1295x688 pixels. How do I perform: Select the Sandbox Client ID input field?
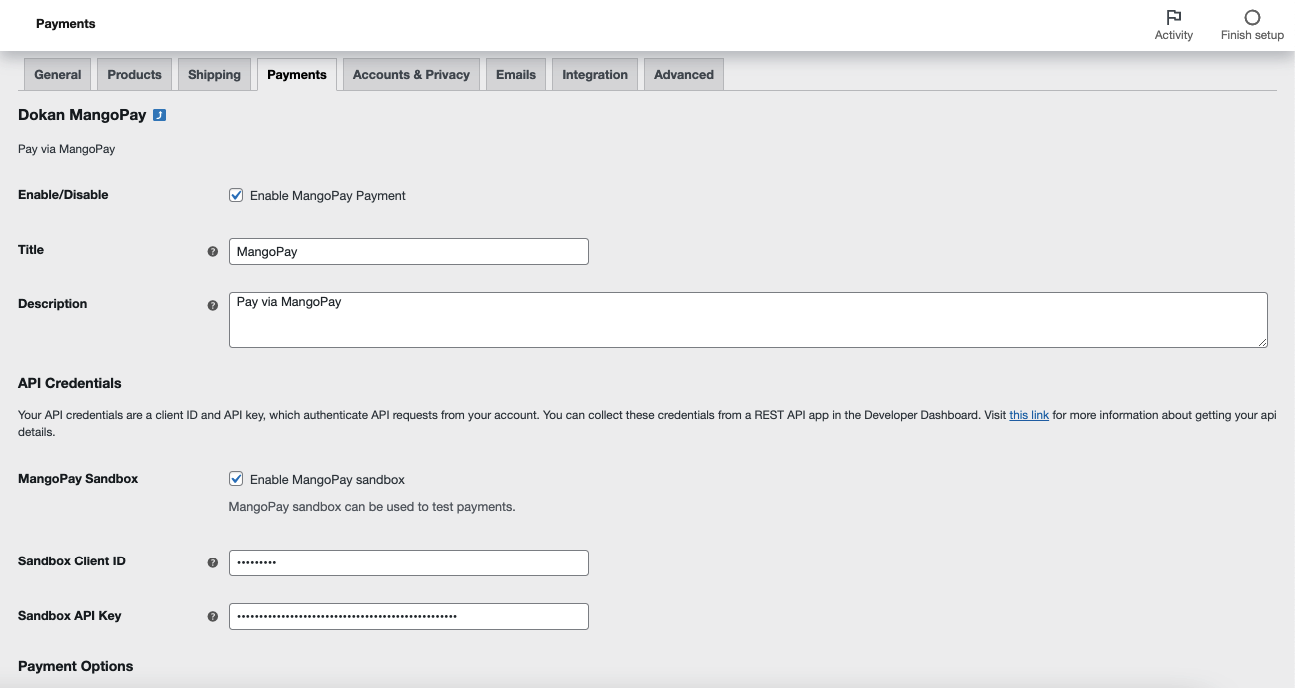click(408, 562)
